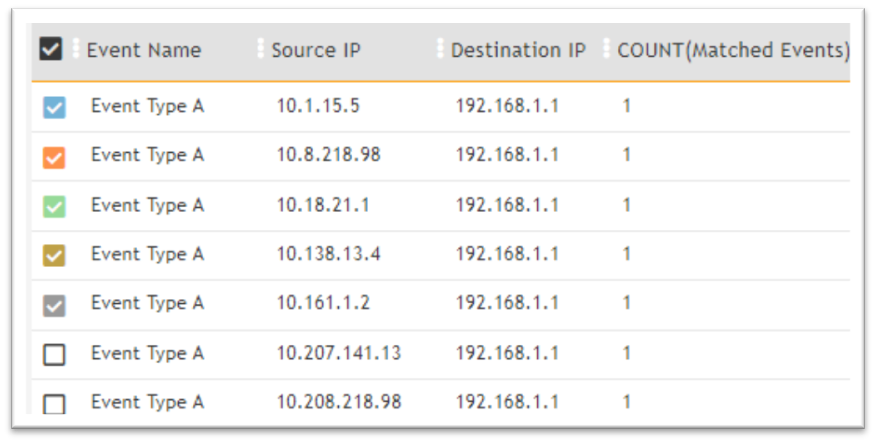Uncheck the green checkbox for 10.18.21.1
This screenshot has width=876, height=443.
pos(54,207)
